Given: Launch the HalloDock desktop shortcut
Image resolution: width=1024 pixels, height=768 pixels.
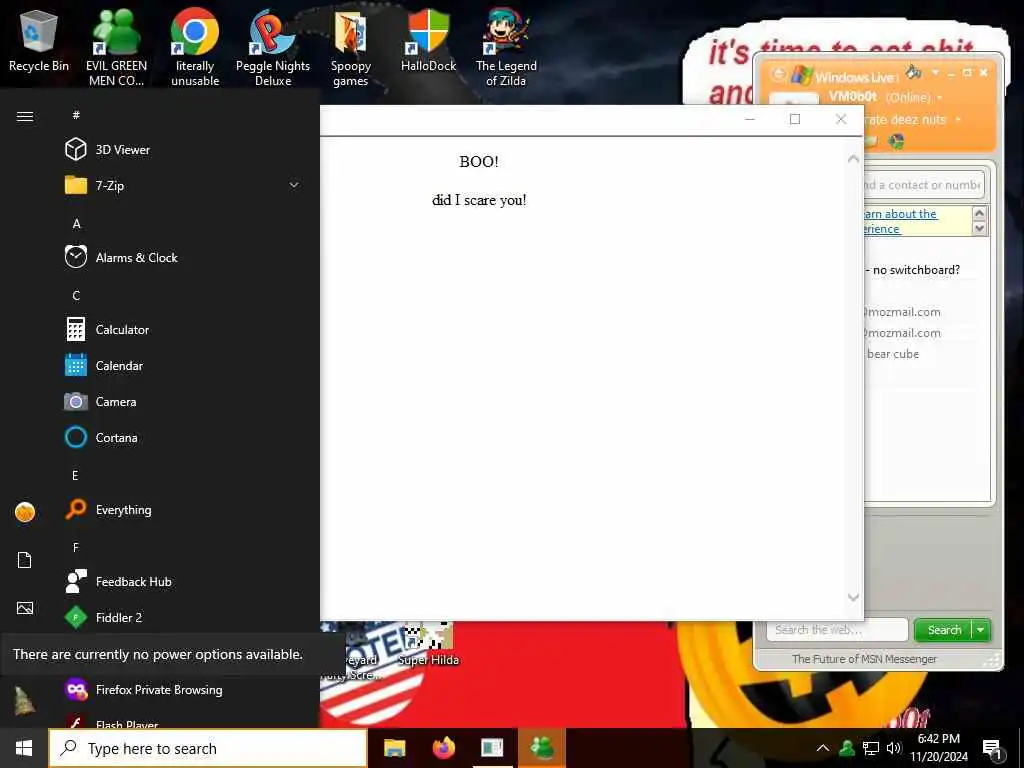Looking at the screenshot, I should pos(428,40).
